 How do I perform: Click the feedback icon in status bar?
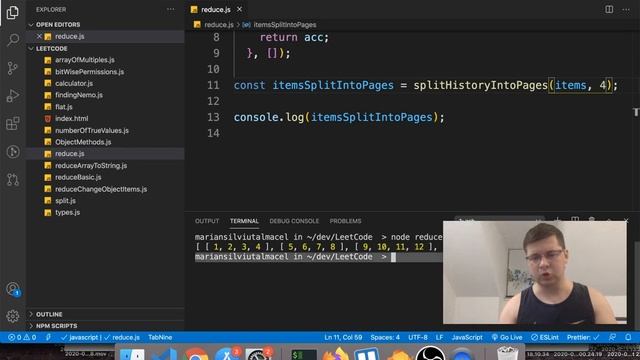(x=612, y=338)
